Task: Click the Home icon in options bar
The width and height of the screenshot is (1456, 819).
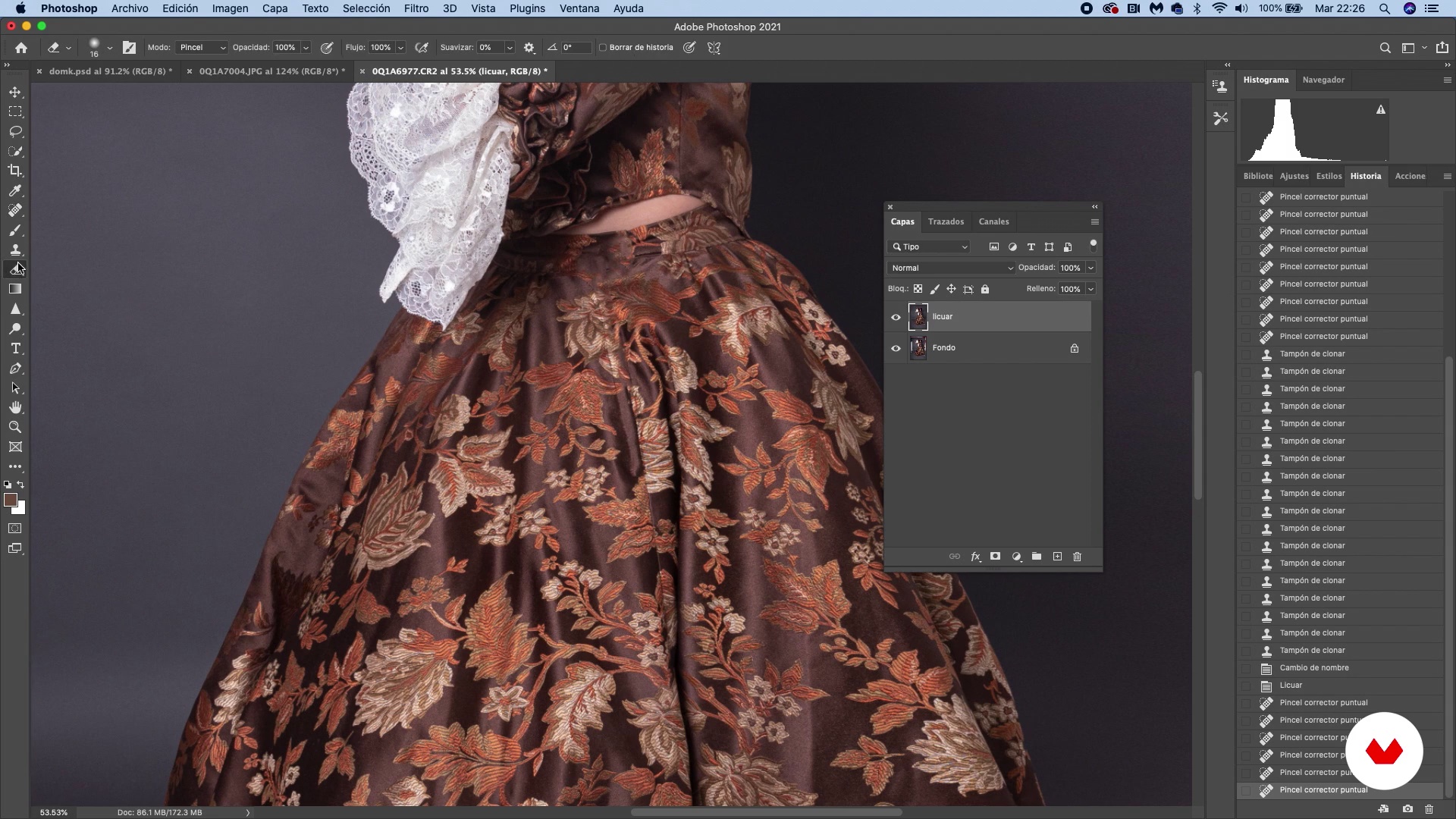Action: pyautogui.click(x=21, y=48)
